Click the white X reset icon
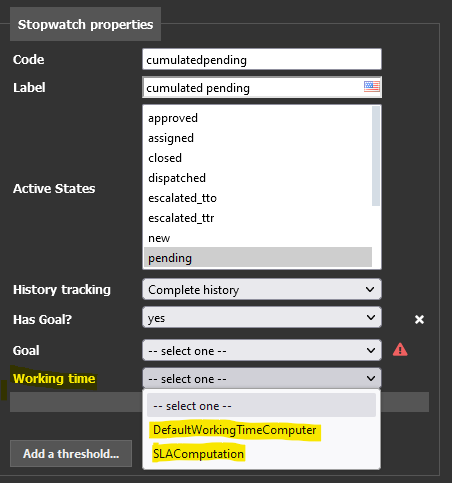Image resolution: width=452 pixels, height=483 pixels. [x=419, y=319]
